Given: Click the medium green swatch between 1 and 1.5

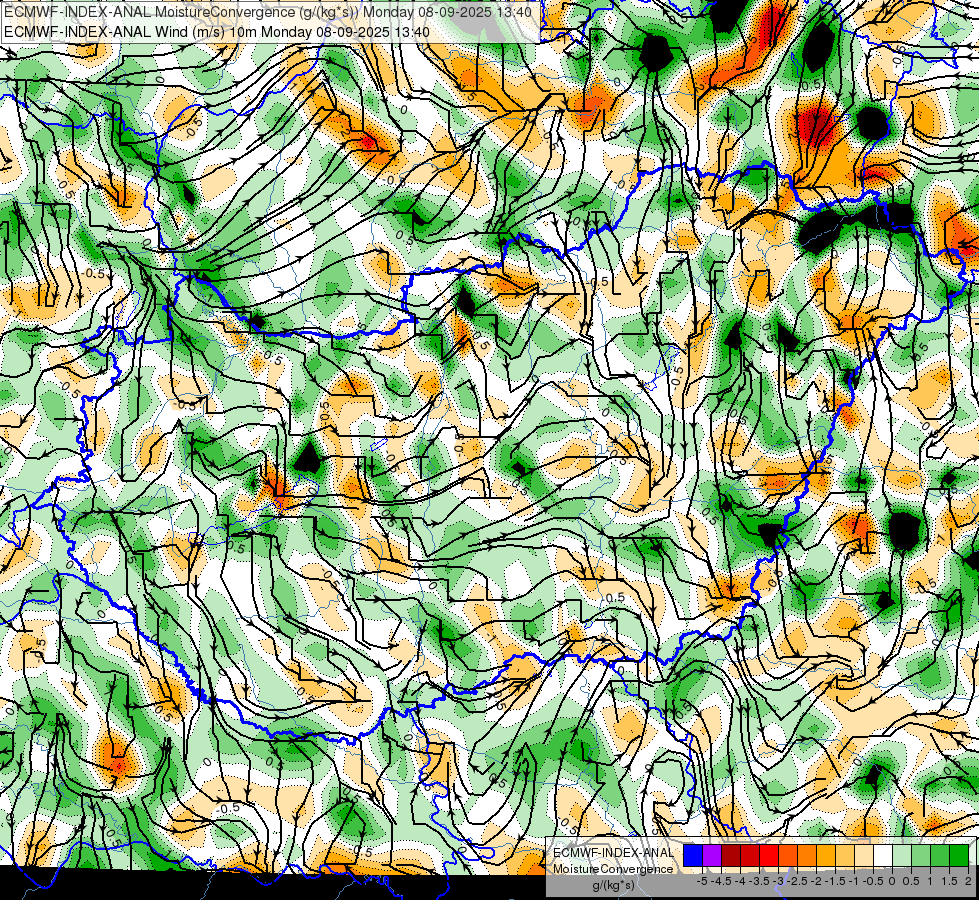Looking at the screenshot, I should pyautogui.click(x=940, y=856).
